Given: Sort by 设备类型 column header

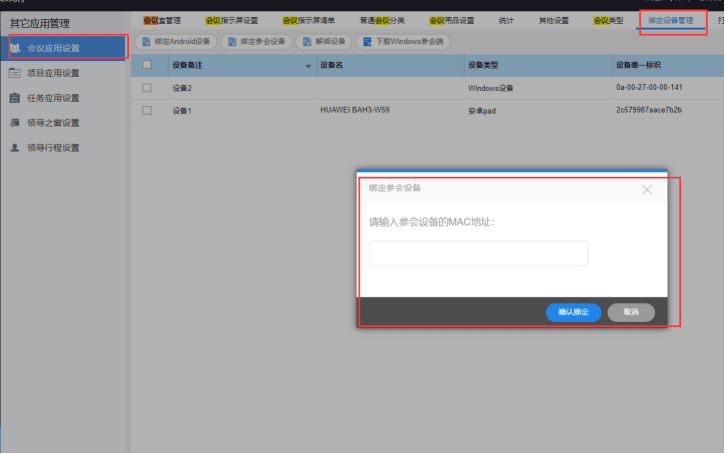Looking at the screenshot, I should [483, 65].
